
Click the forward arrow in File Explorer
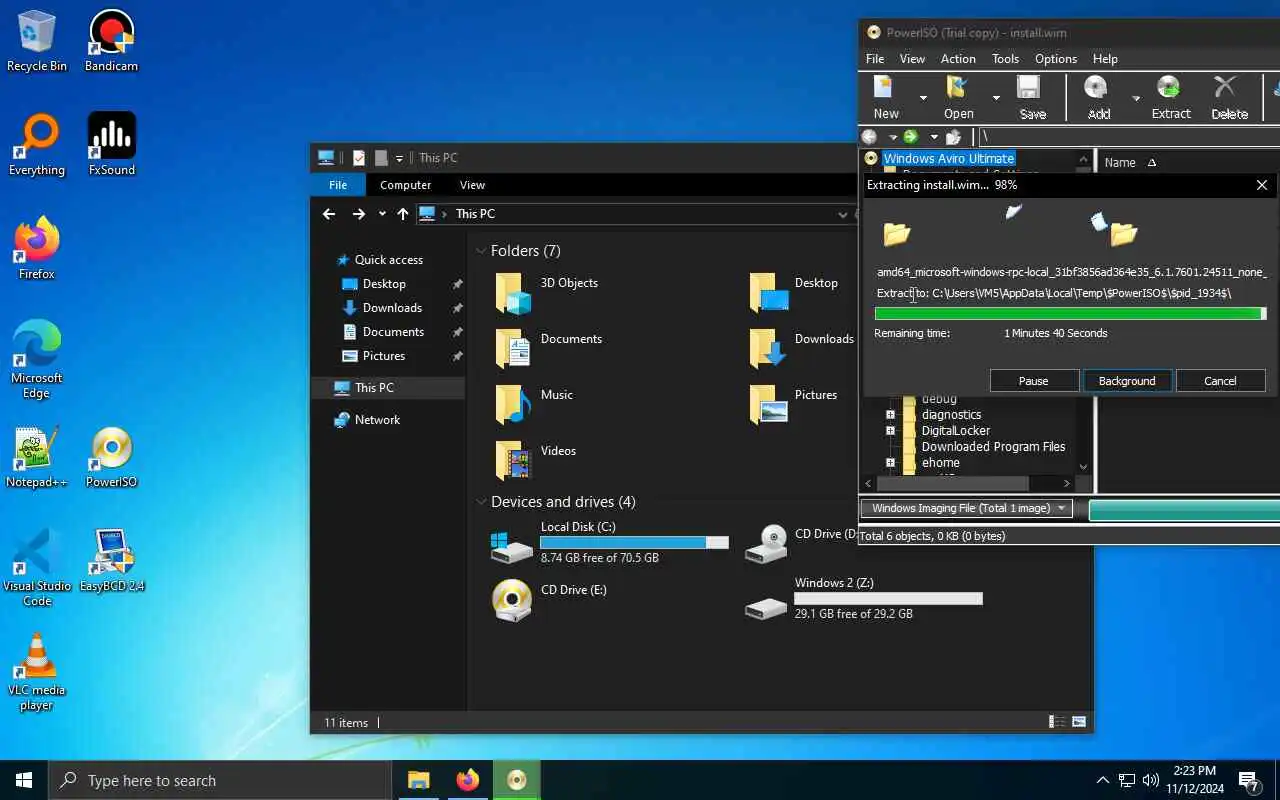(358, 214)
